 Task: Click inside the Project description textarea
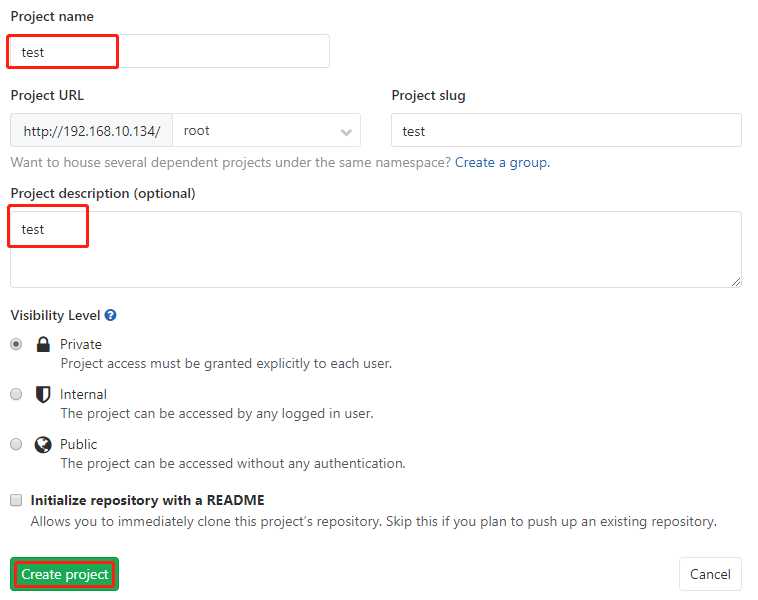(x=376, y=249)
